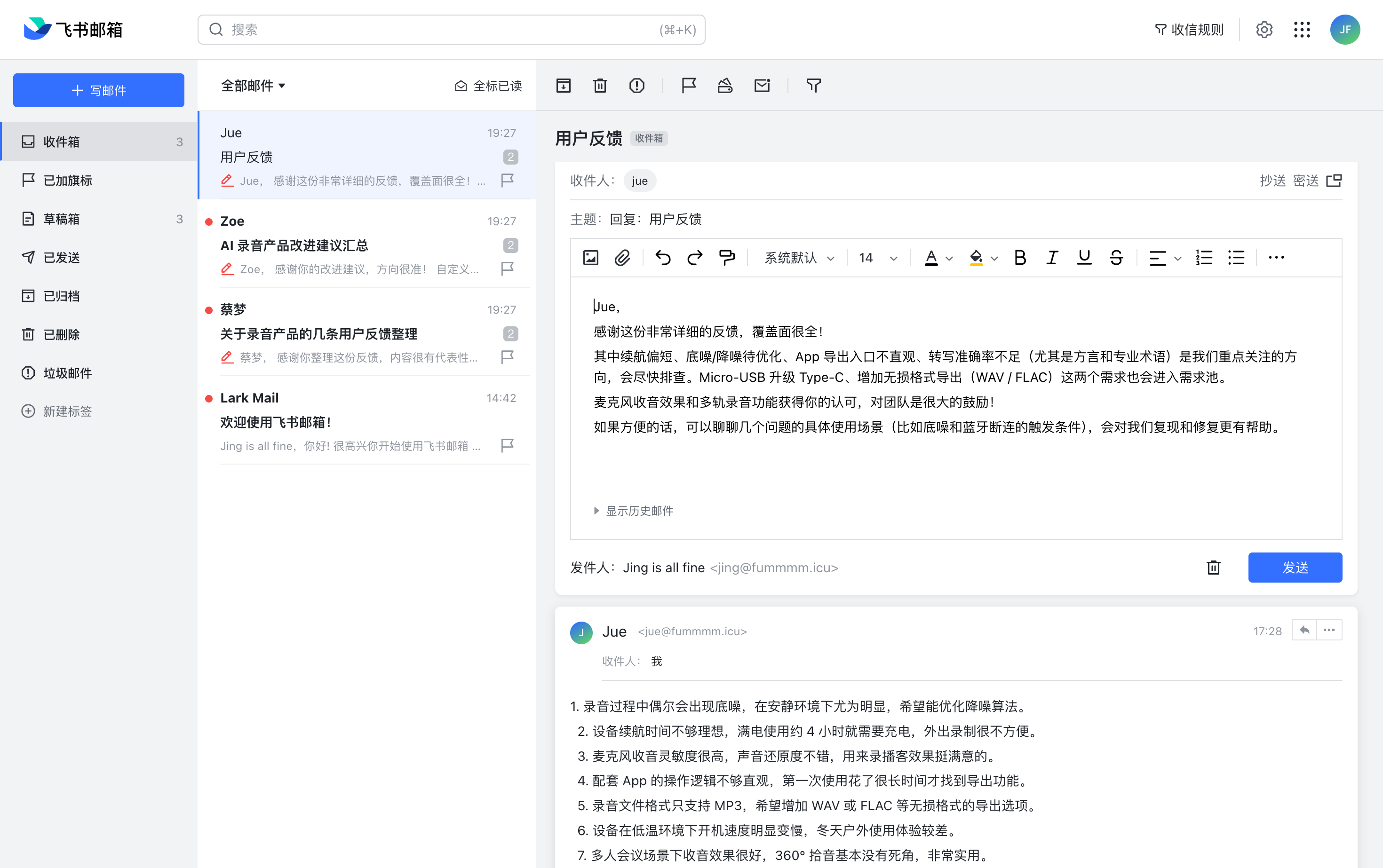Image resolution: width=1383 pixels, height=868 pixels.
Task: Open the 草稿箱 folder
Action: coord(62,219)
